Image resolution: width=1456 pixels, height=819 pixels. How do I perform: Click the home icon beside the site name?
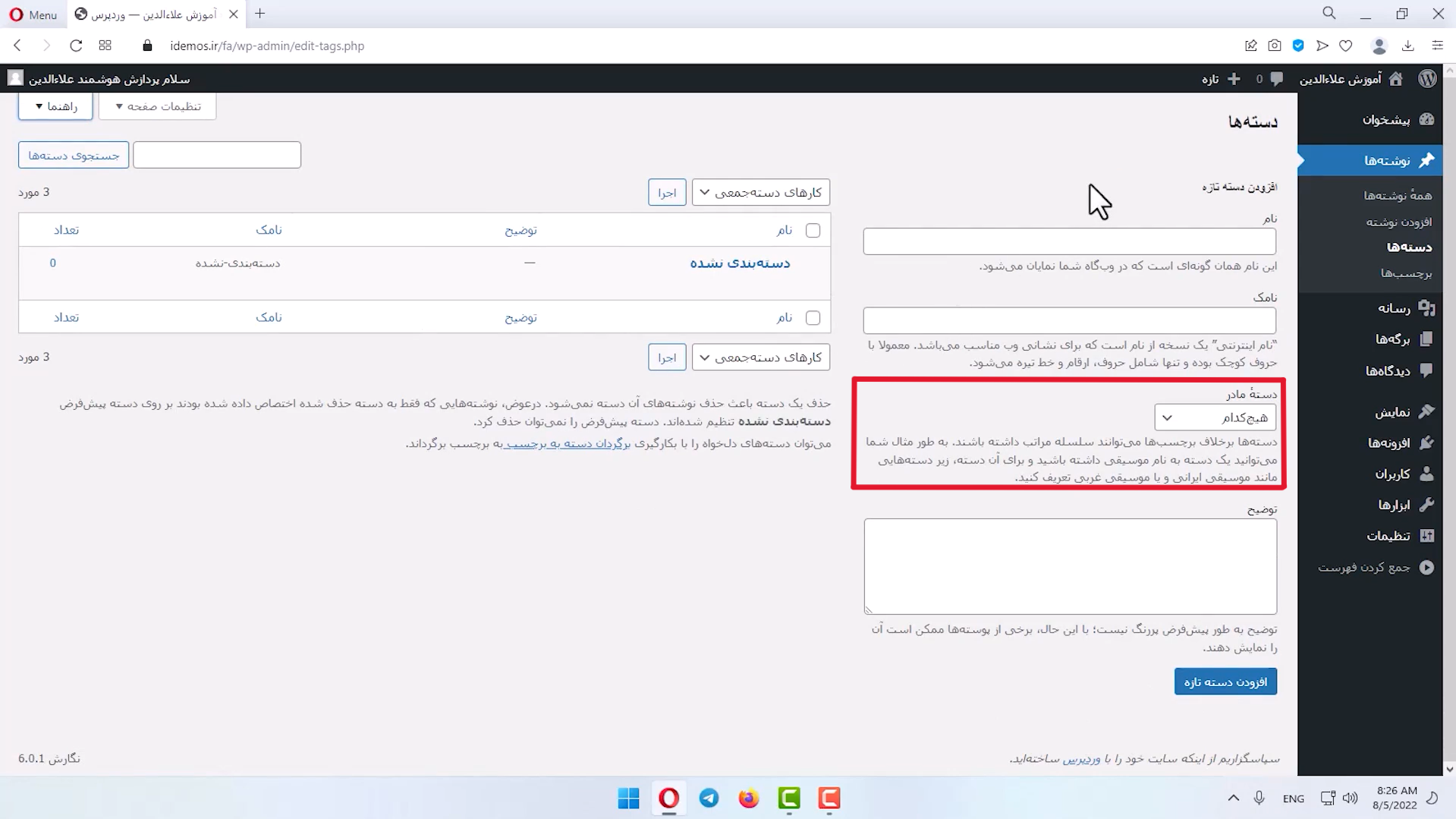tap(1395, 79)
